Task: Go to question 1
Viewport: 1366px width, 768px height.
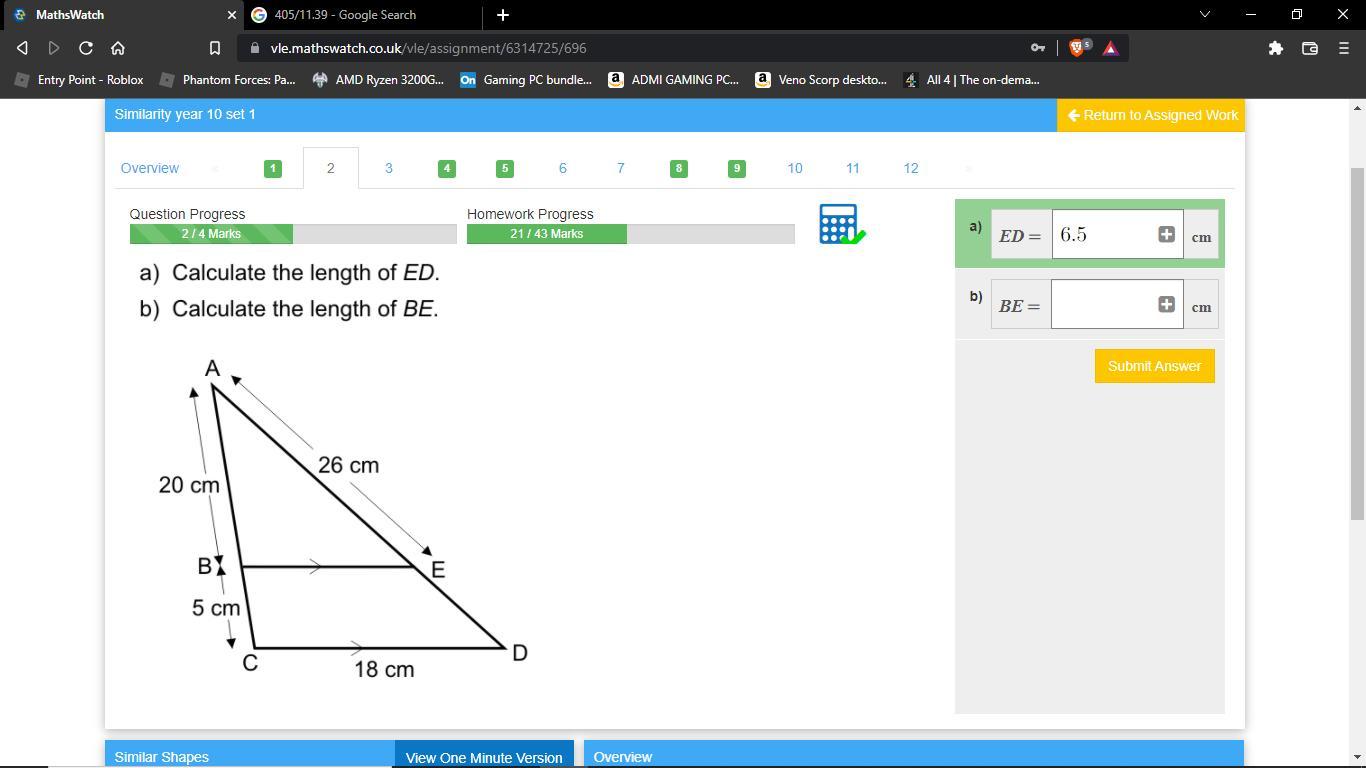Action: click(273, 168)
